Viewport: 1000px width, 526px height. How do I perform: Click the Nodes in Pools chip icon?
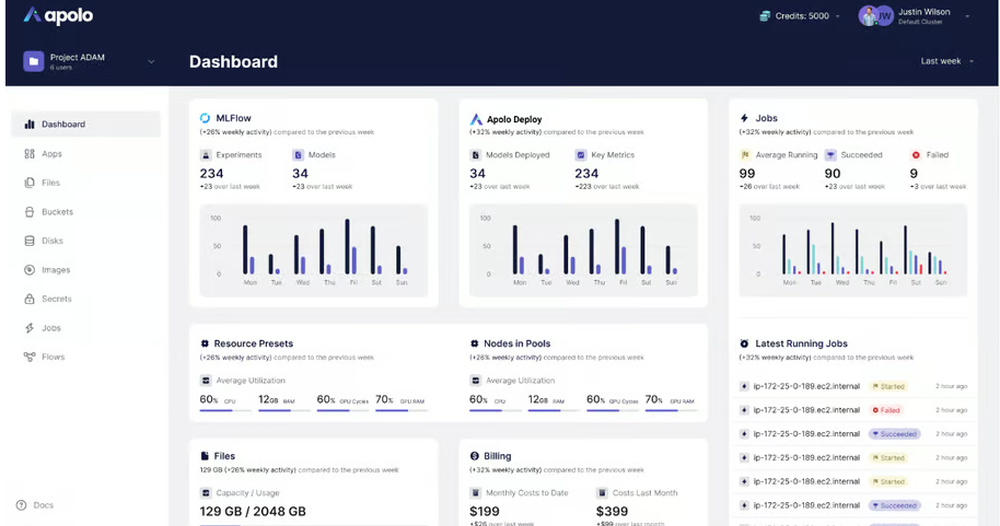tap(474, 344)
